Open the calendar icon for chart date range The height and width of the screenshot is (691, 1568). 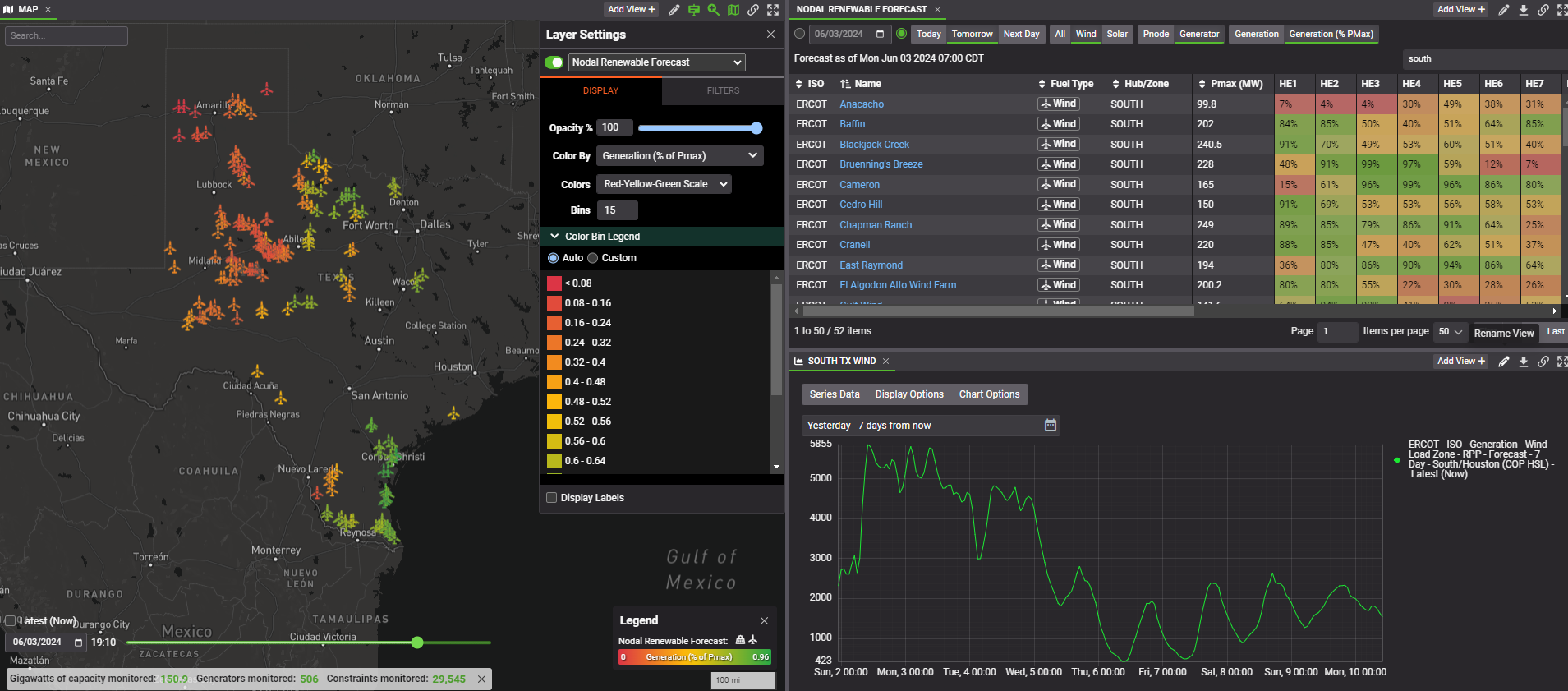(x=1050, y=425)
